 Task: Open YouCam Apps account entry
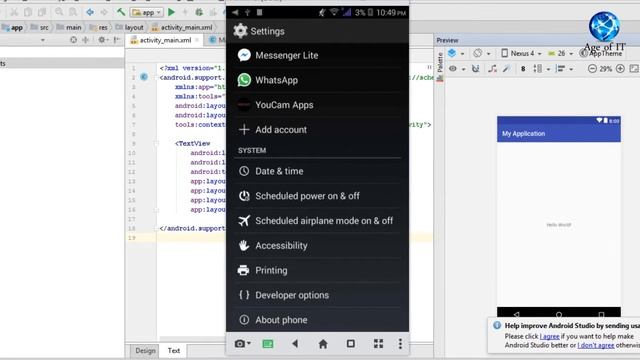pyautogui.click(x=317, y=105)
